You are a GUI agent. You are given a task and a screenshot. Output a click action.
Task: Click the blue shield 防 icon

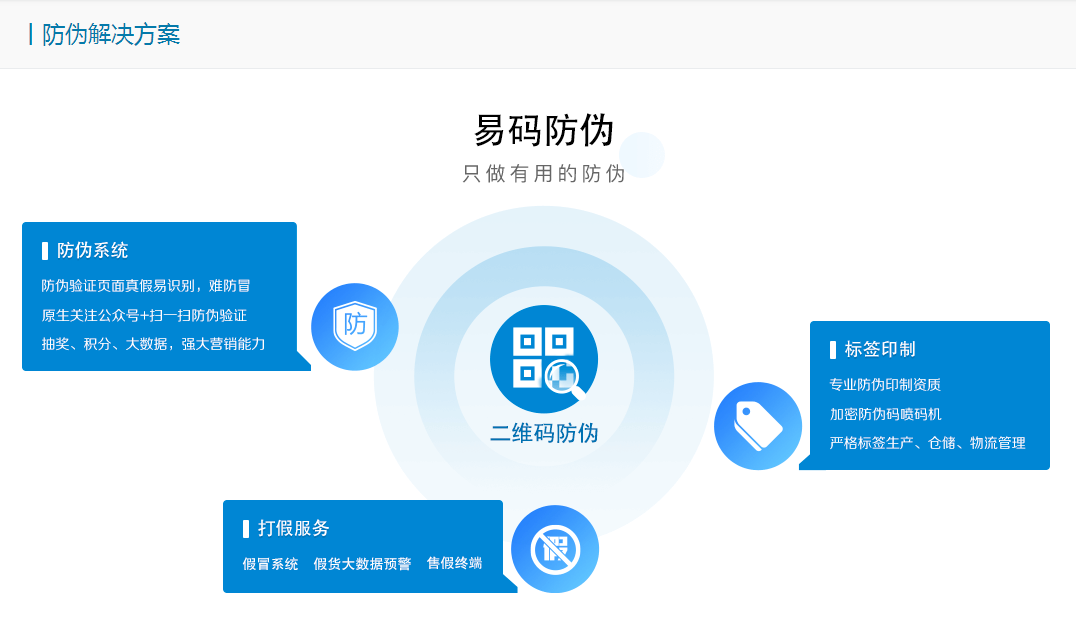point(355,326)
